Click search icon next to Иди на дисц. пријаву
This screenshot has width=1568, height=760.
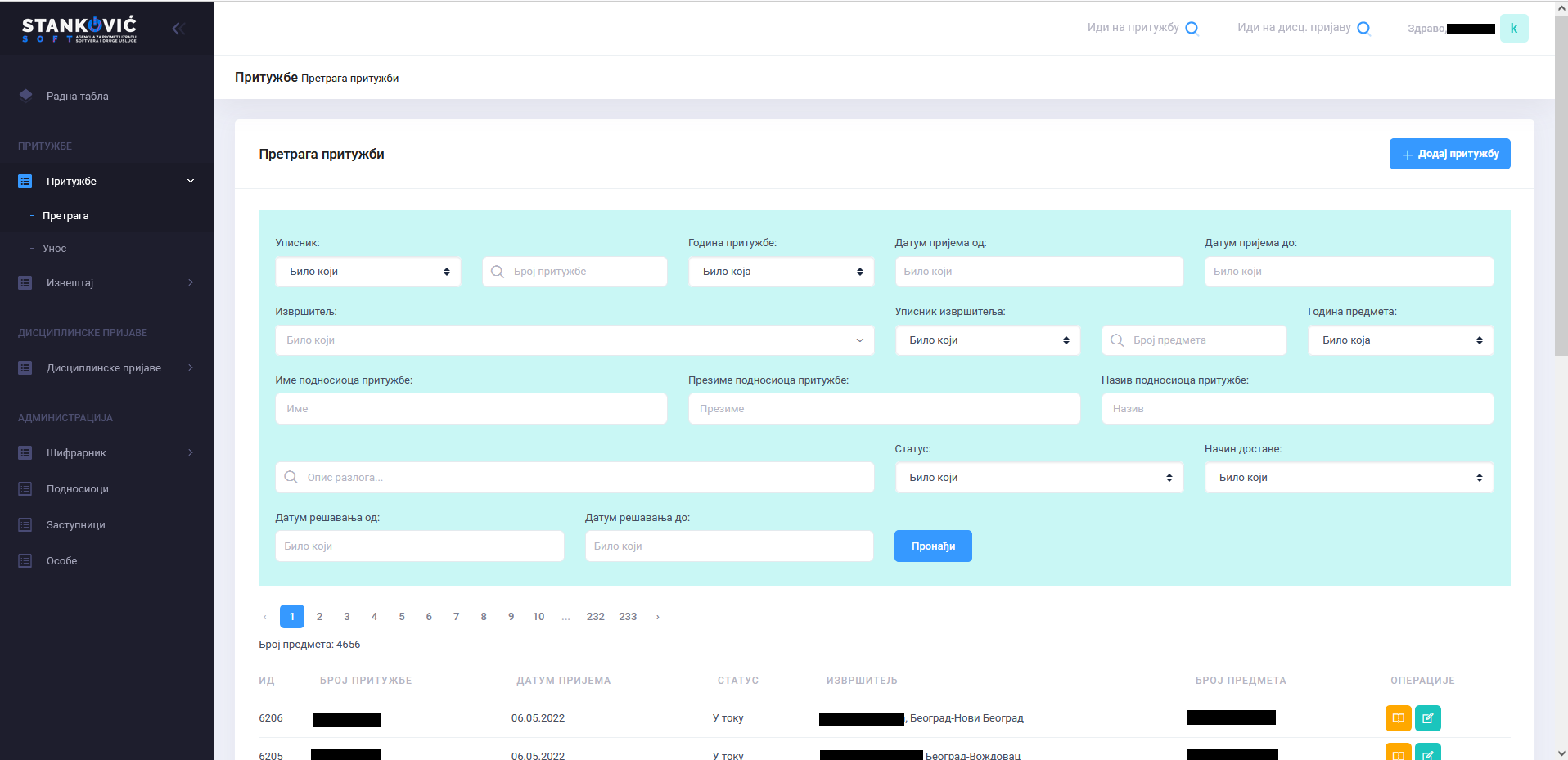pyautogui.click(x=1363, y=29)
